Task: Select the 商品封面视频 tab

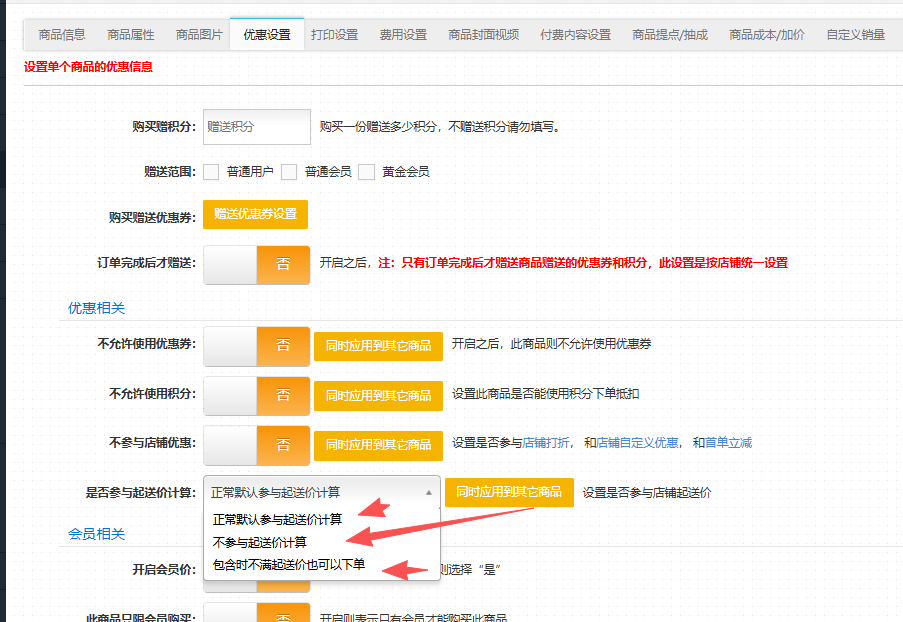Action: click(483, 35)
